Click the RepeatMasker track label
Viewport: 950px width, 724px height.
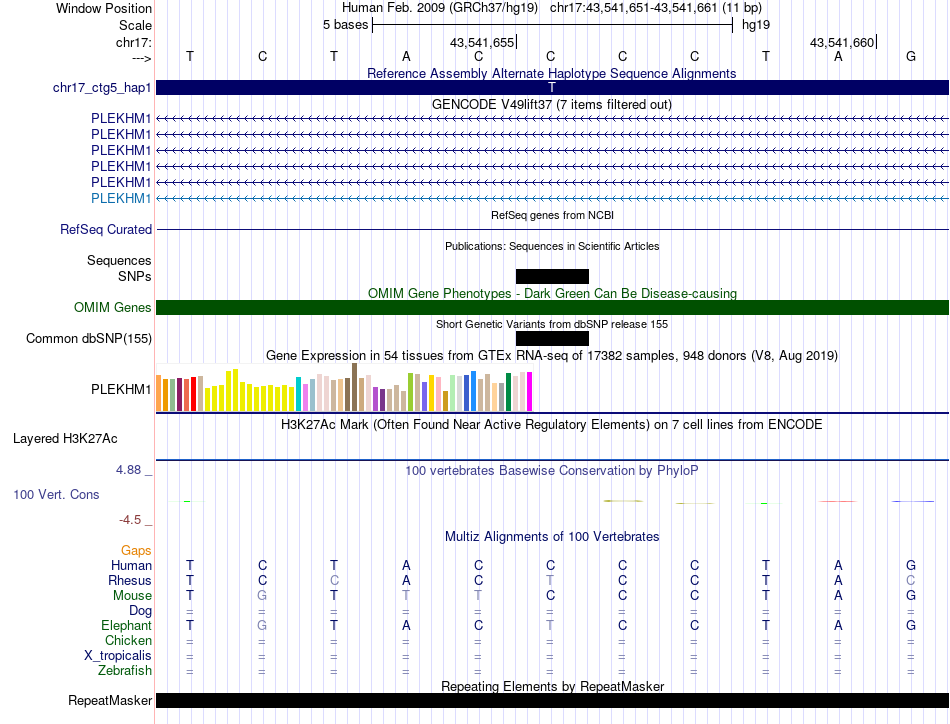tap(110, 701)
